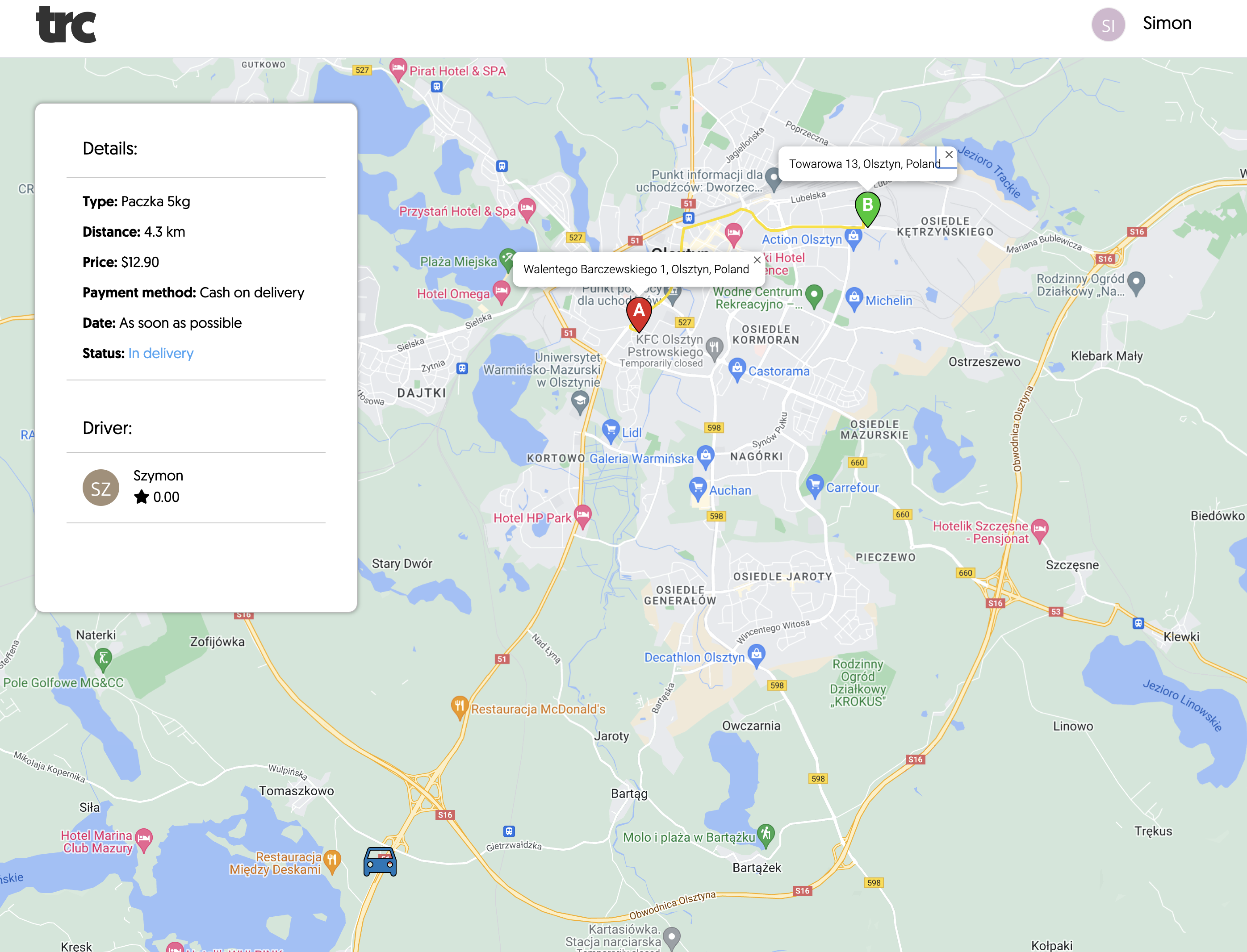Image resolution: width=1247 pixels, height=952 pixels.
Task: Click the driver name Szymon
Action: (158, 476)
